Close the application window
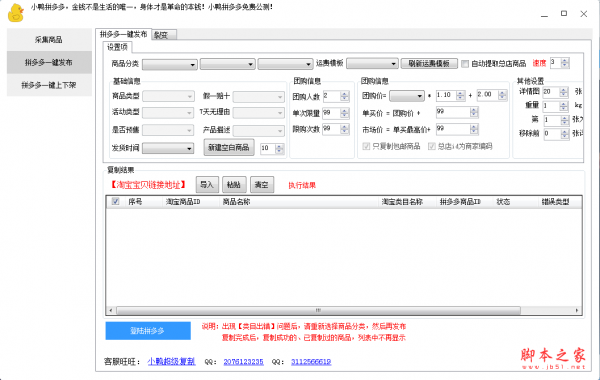 (x=584, y=14)
